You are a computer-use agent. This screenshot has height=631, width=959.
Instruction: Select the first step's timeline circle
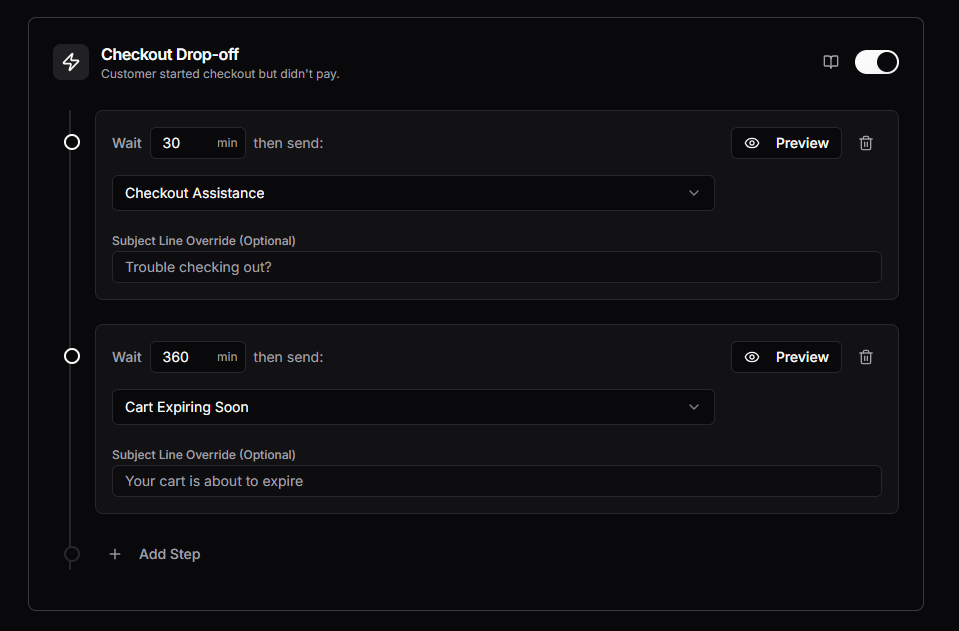pos(71,142)
